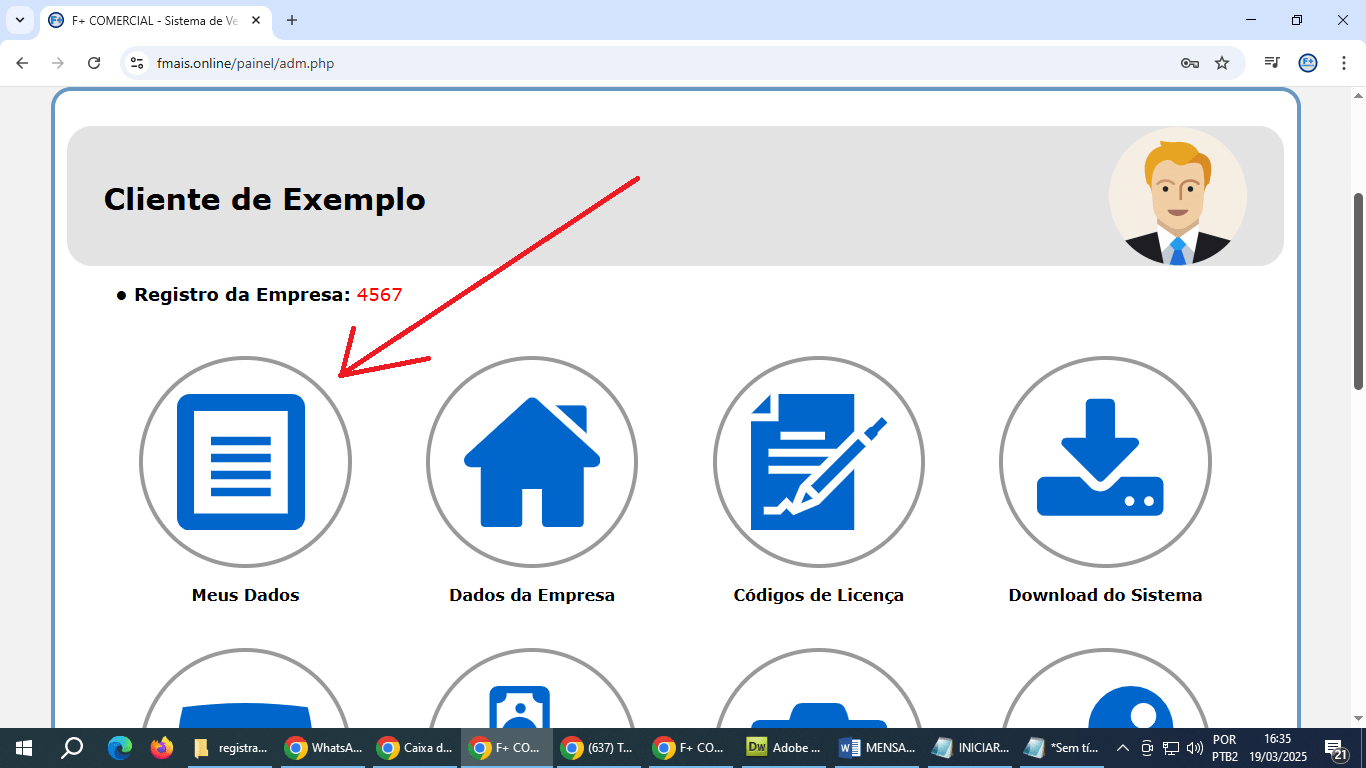Bookmark this page with the star
The image size is (1366, 768).
tap(1222, 63)
